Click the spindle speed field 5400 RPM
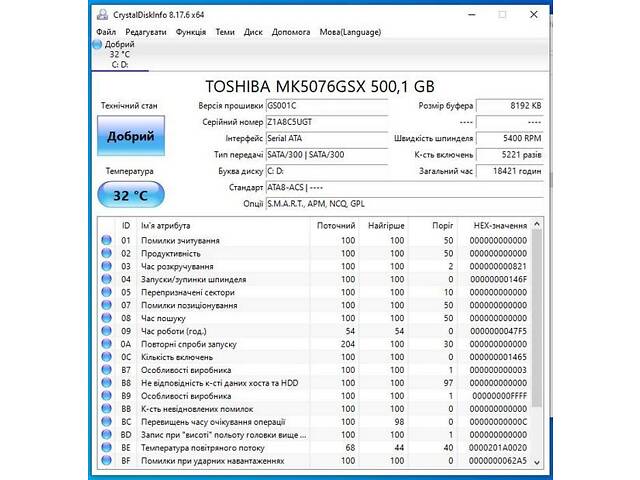Viewport: 640px width, 480px height. (x=510, y=138)
